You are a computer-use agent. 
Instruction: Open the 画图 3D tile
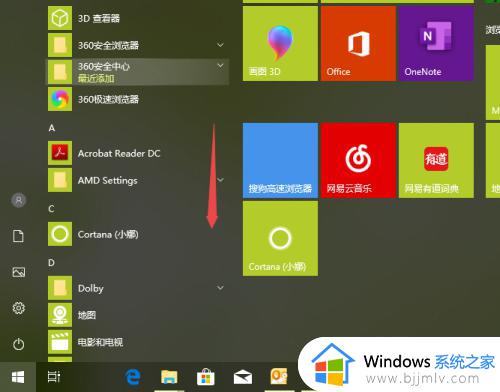pyautogui.click(x=280, y=43)
